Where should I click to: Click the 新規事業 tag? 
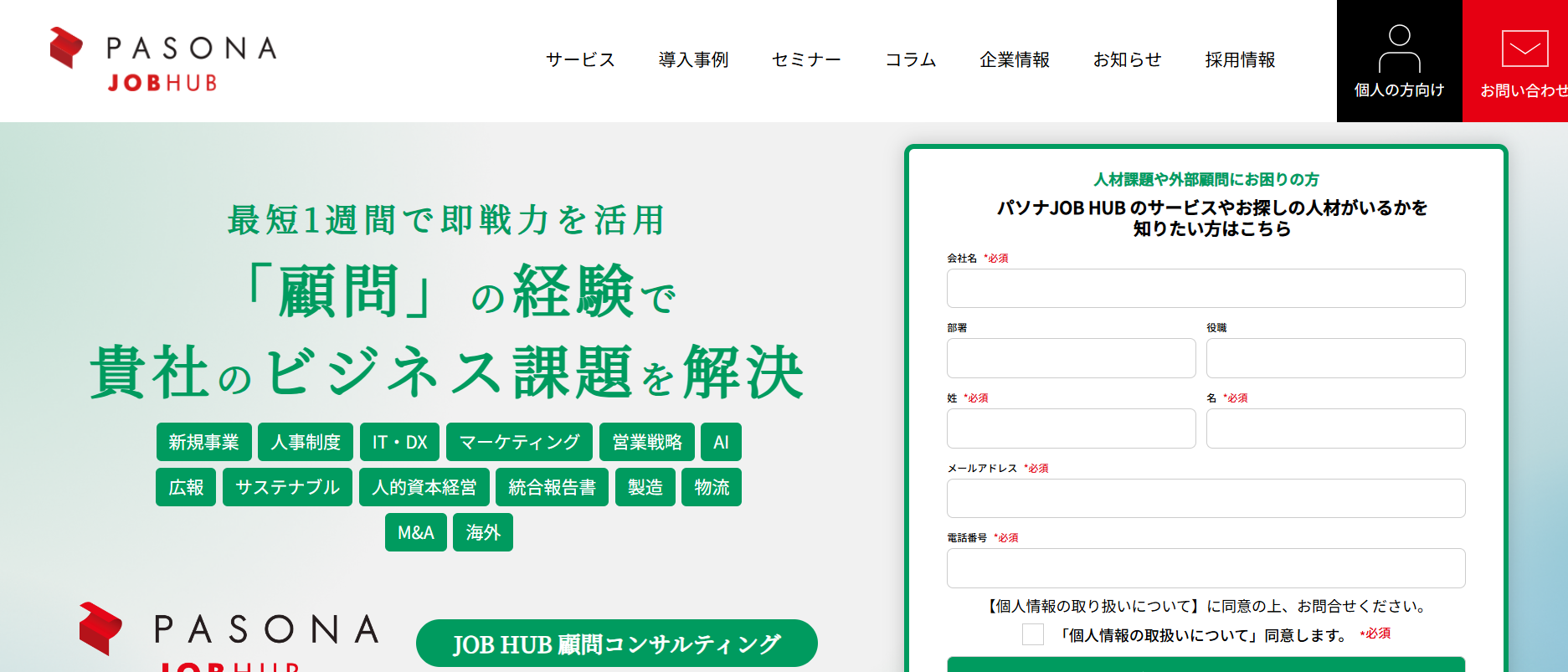coord(203,442)
